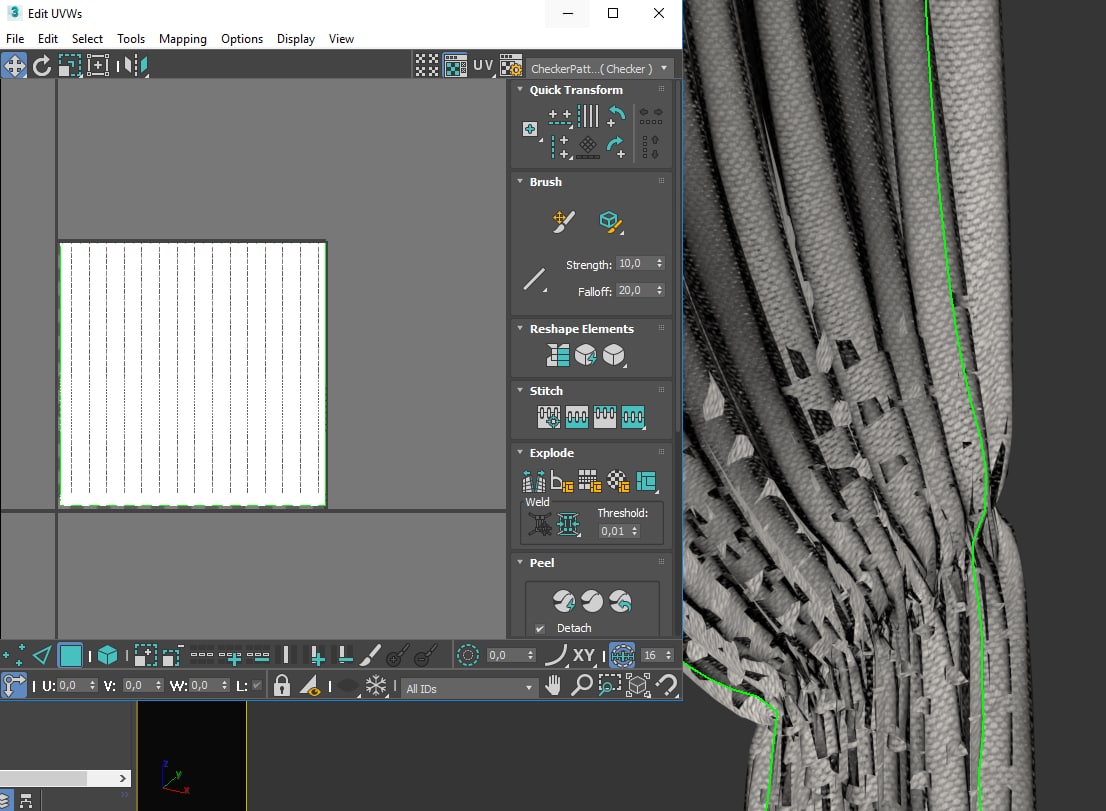
Task: Toggle the Detach checkbox in Peel
Action: pos(540,629)
